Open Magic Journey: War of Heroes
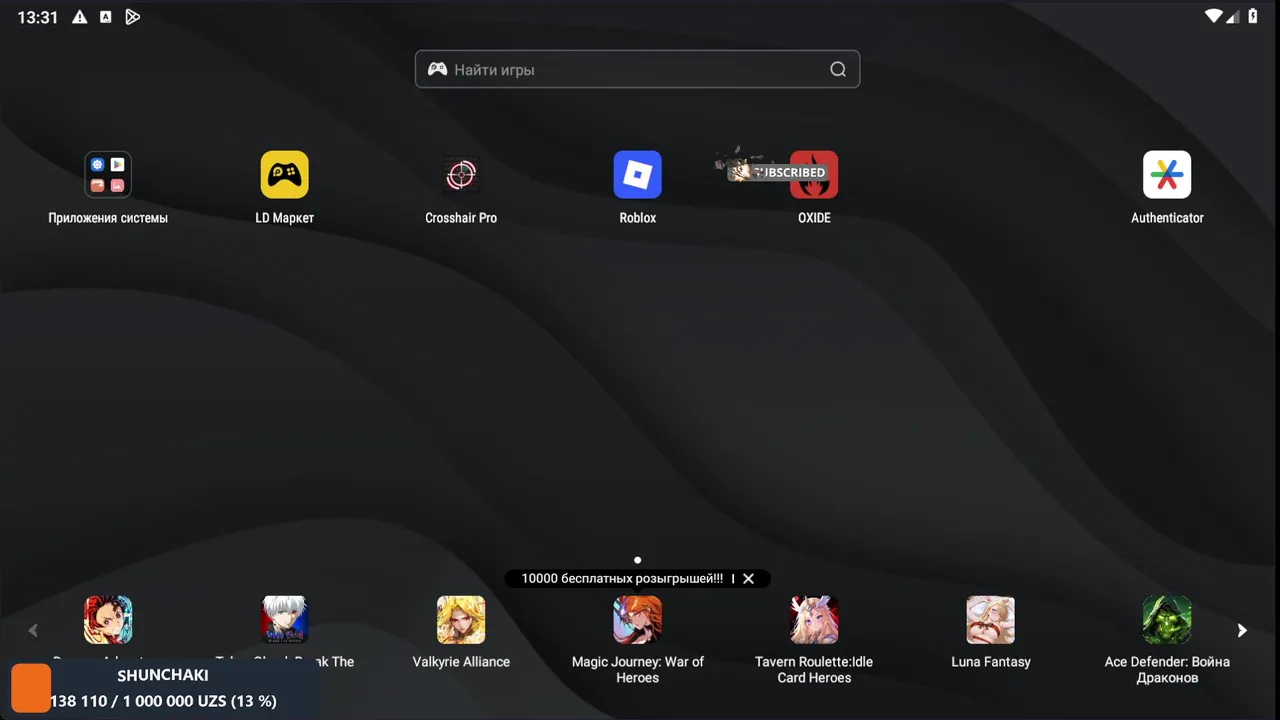This screenshot has height=720, width=1280. (x=638, y=620)
